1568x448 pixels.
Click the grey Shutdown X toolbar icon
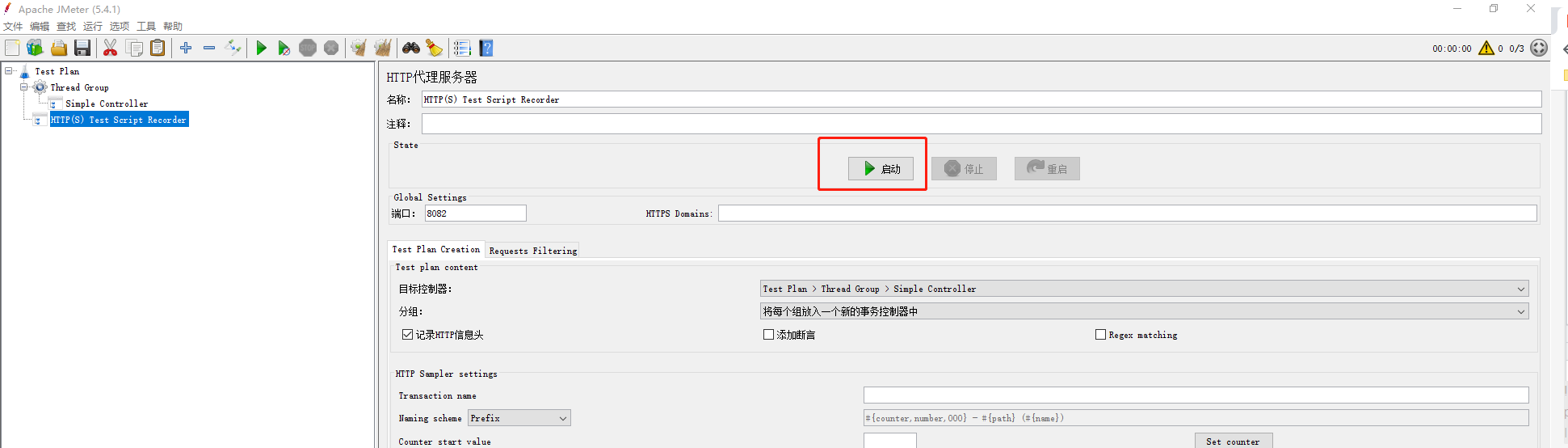331,48
